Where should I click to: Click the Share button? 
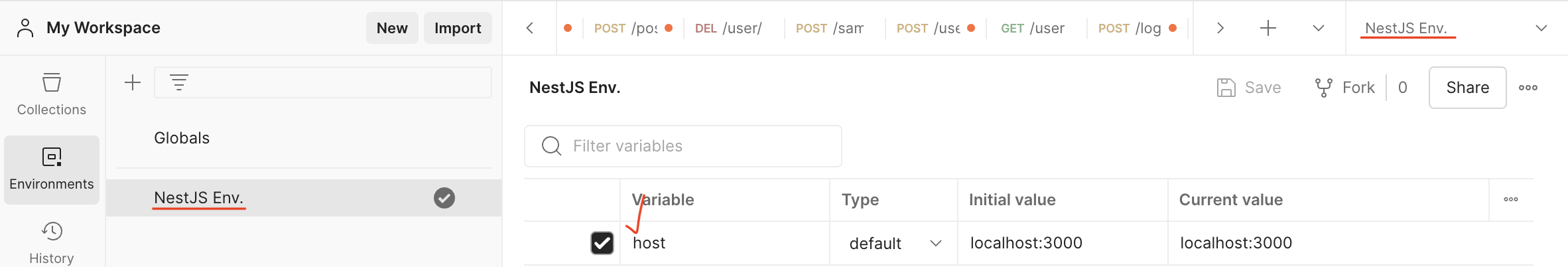point(1467,88)
